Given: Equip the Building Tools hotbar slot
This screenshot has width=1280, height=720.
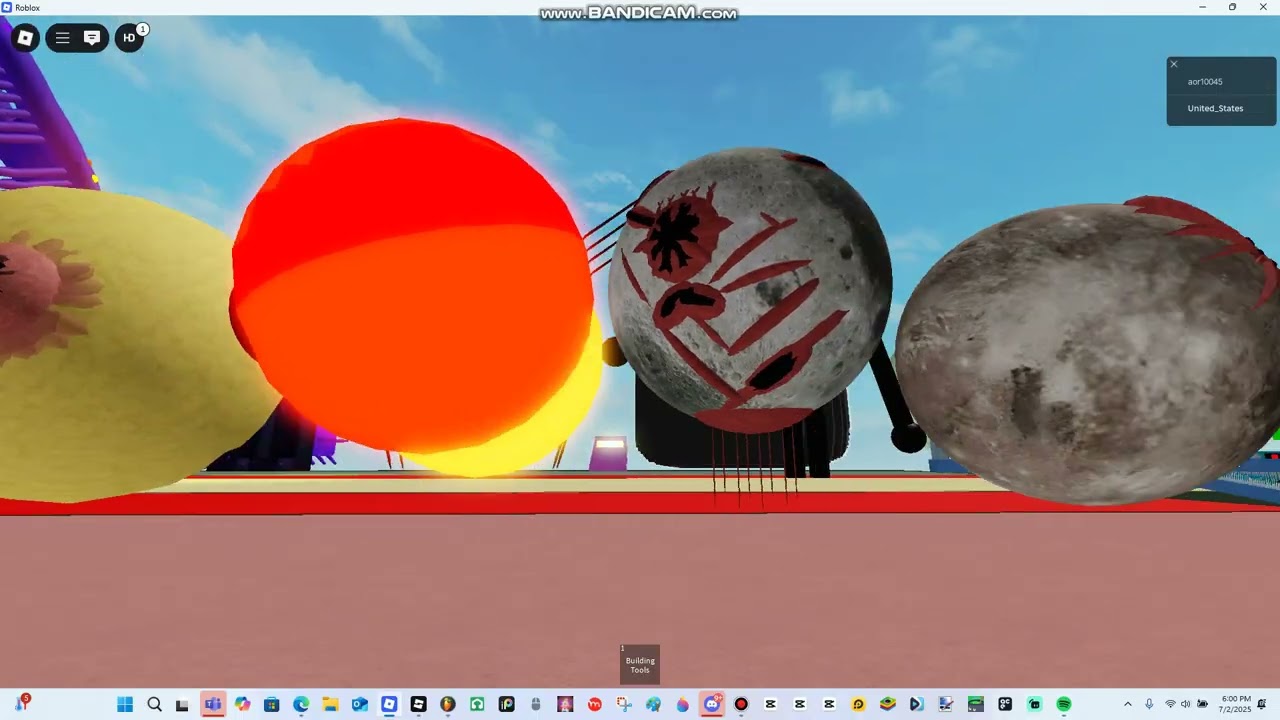Looking at the screenshot, I should [640, 665].
